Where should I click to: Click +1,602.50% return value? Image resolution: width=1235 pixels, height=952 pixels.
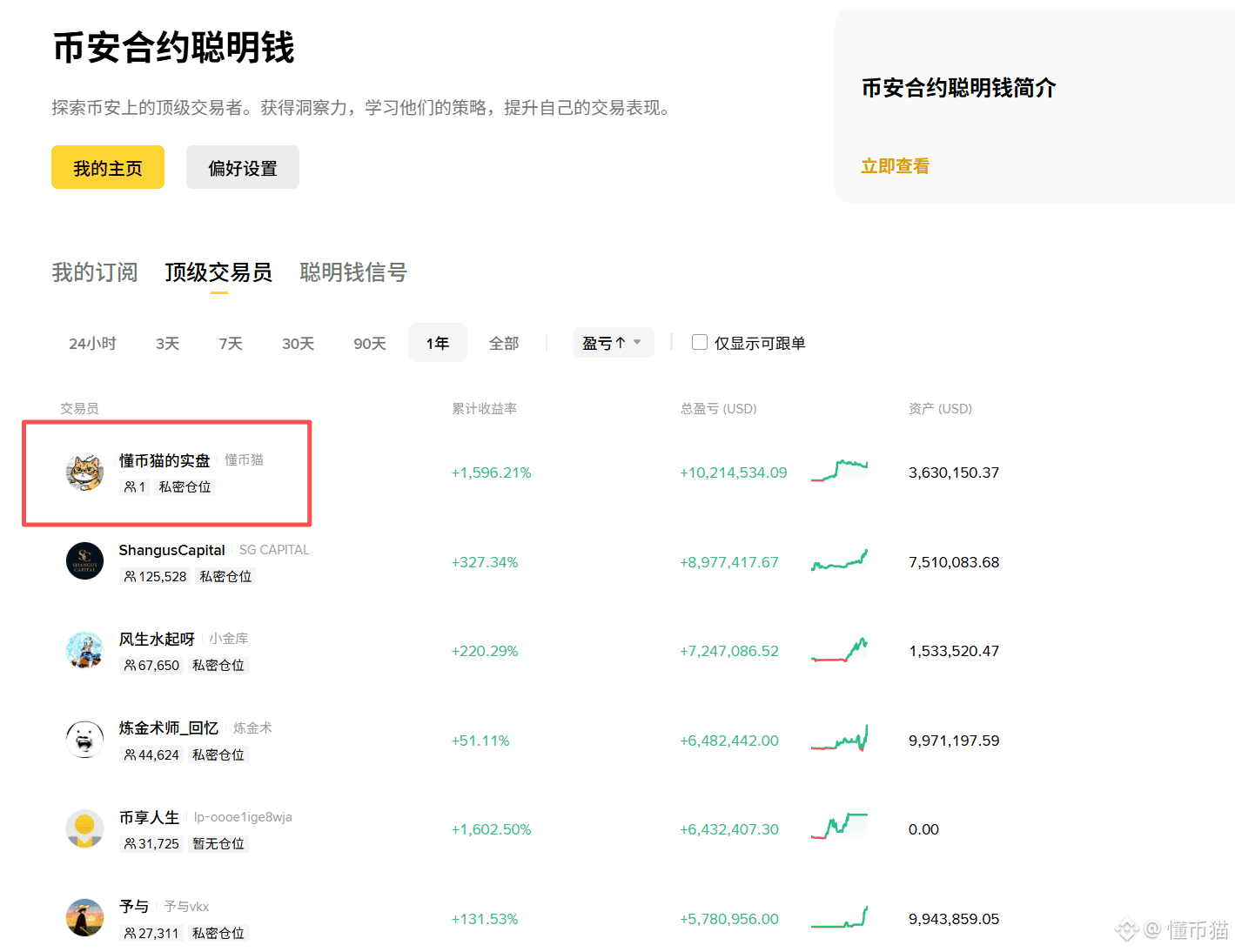click(491, 829)
